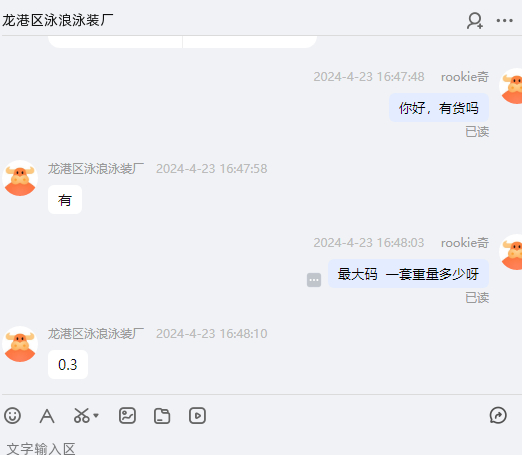Click the send video icon
The image size is (522, 455).
point(197,416)
